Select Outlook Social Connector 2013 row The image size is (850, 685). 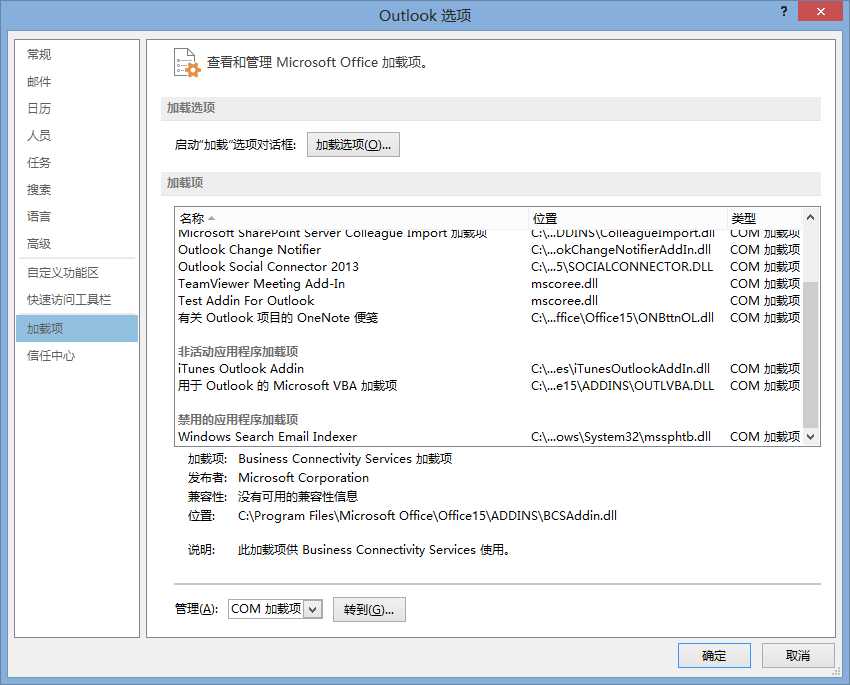(x=488, y=267)
